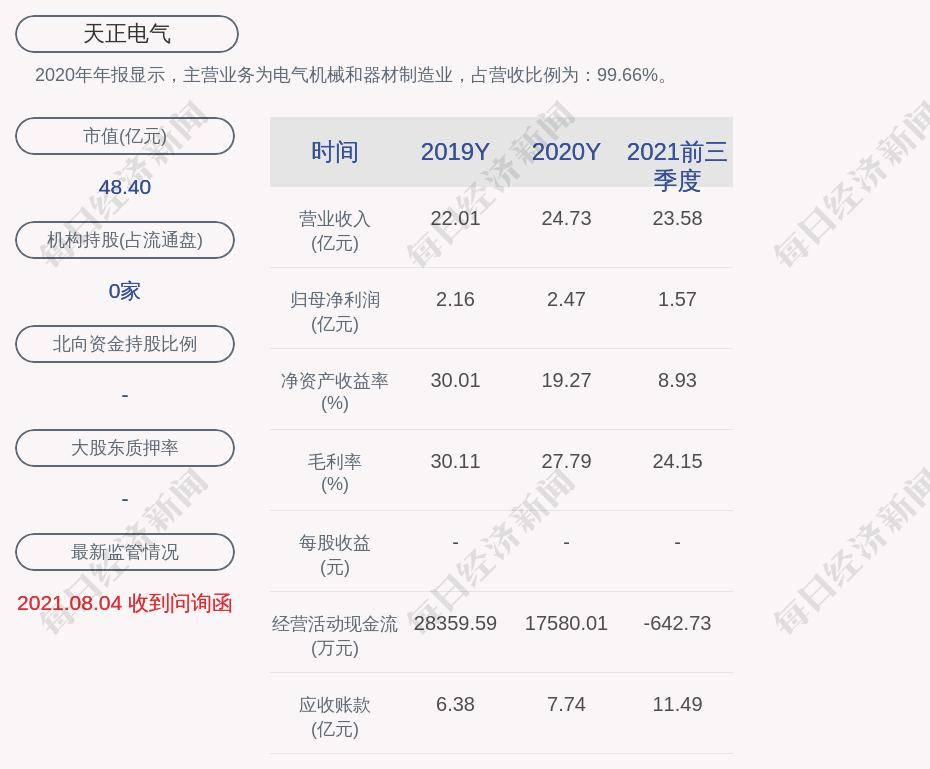The width and height of the screenshot is (930, 769).
Task: Select the cash flow value -642.73
Action: (677, 623)
